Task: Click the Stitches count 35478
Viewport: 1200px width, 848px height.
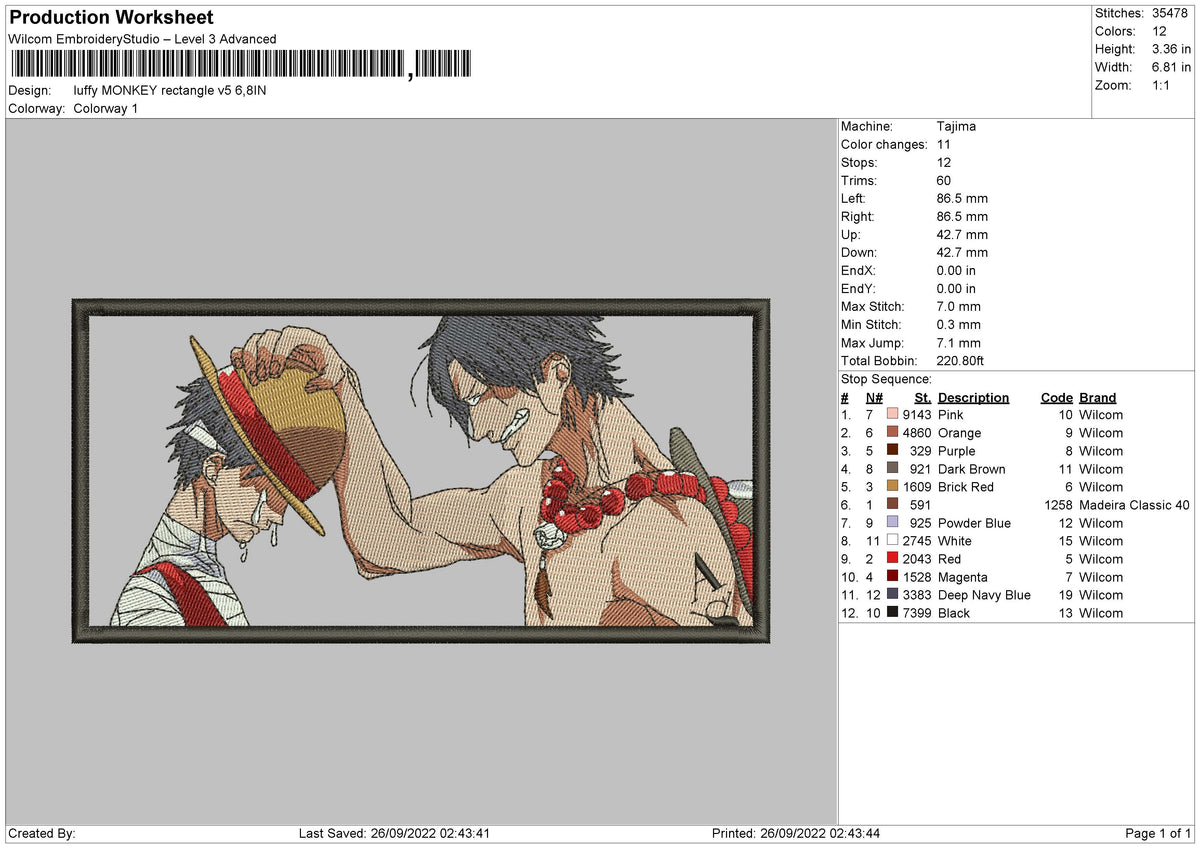Action: (x=1171, y=13)
